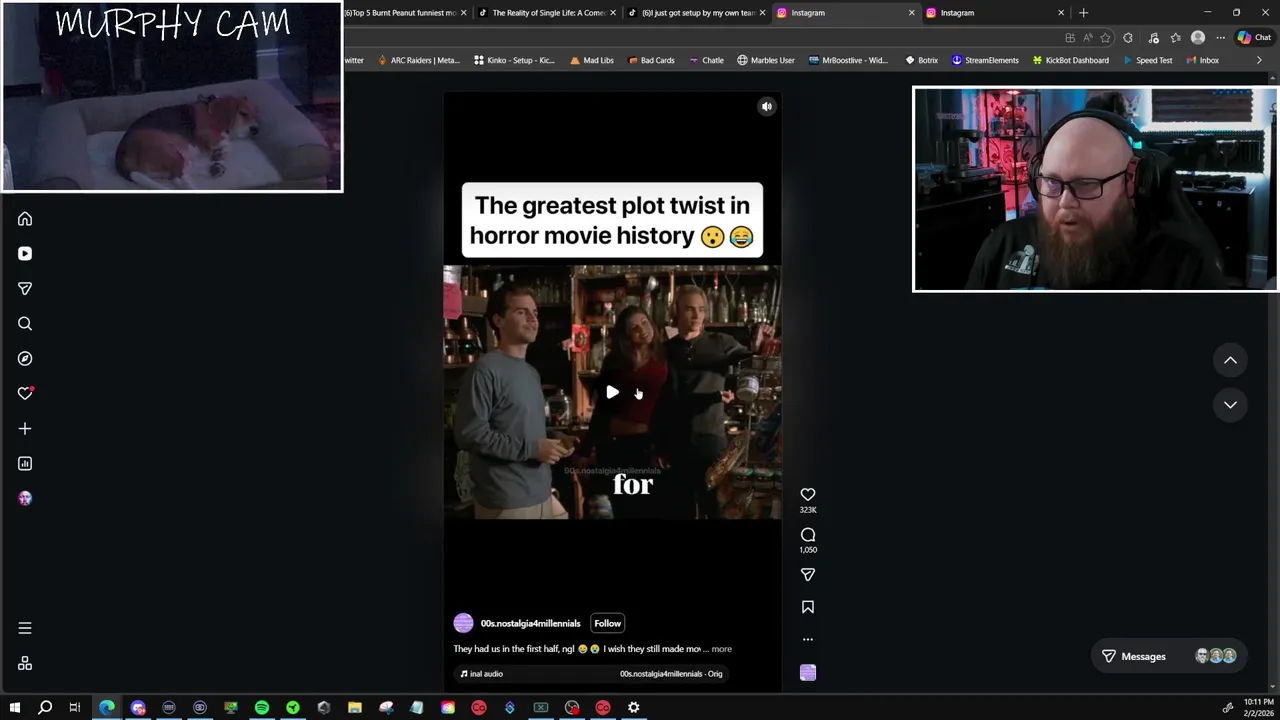Screen dimensions: 1280x720
Task: Open Instagram Home from the sidebar
Action: (x=25, y=219)
